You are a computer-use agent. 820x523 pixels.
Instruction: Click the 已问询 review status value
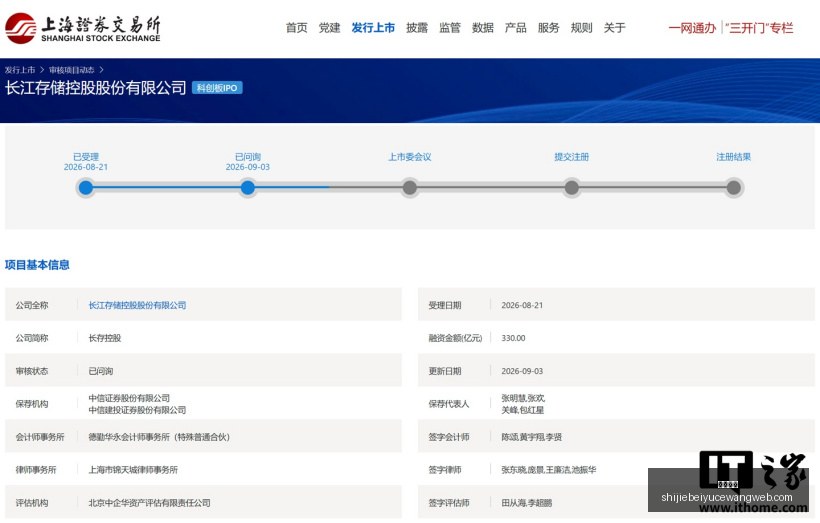click(x=101, y=371)
